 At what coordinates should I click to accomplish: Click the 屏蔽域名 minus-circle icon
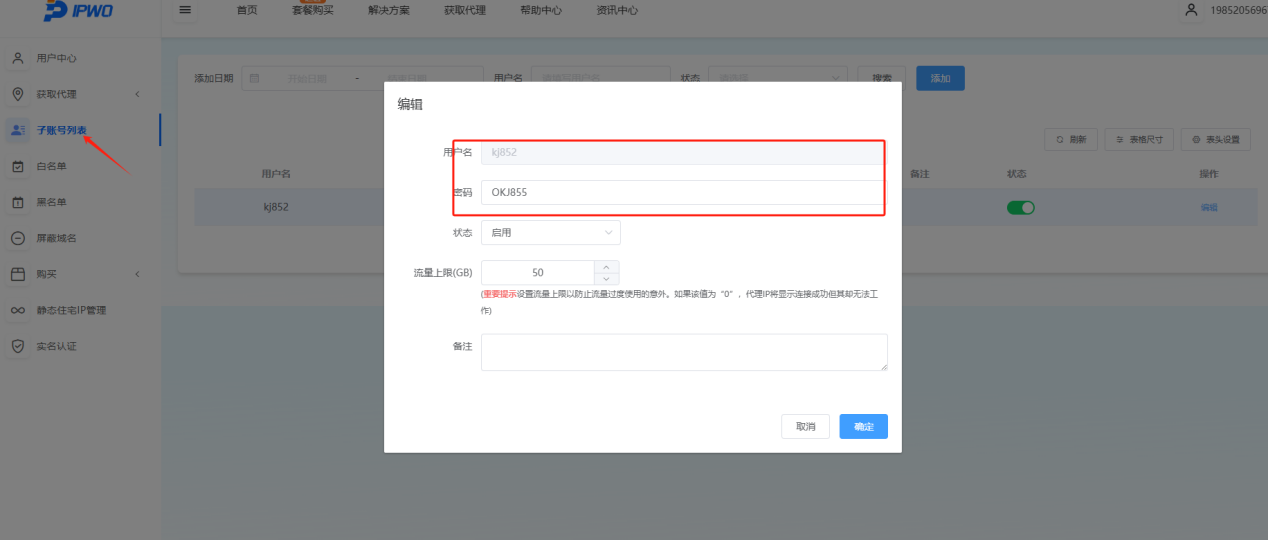tap(18, 238)
